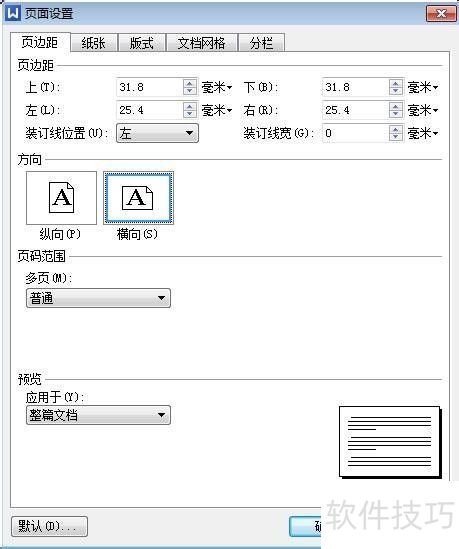
Task: Switch to the 纸张 tab
Action: pyautogui.click(x=93, y=43)
